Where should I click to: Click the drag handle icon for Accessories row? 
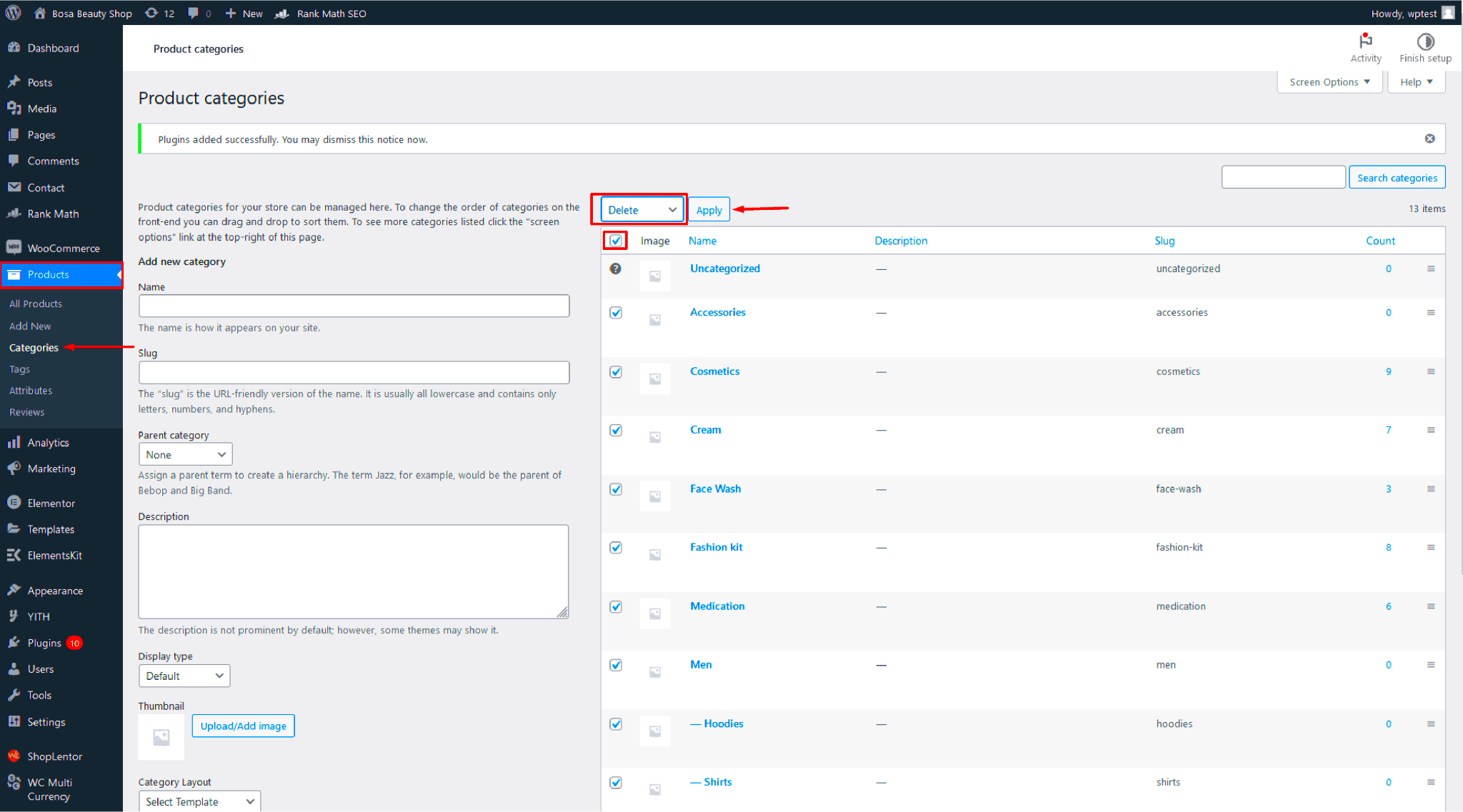[1431, 312]
